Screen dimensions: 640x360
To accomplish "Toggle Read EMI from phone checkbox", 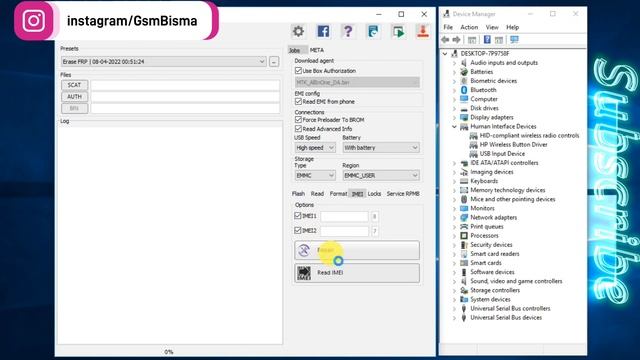I will click(298, 101).
